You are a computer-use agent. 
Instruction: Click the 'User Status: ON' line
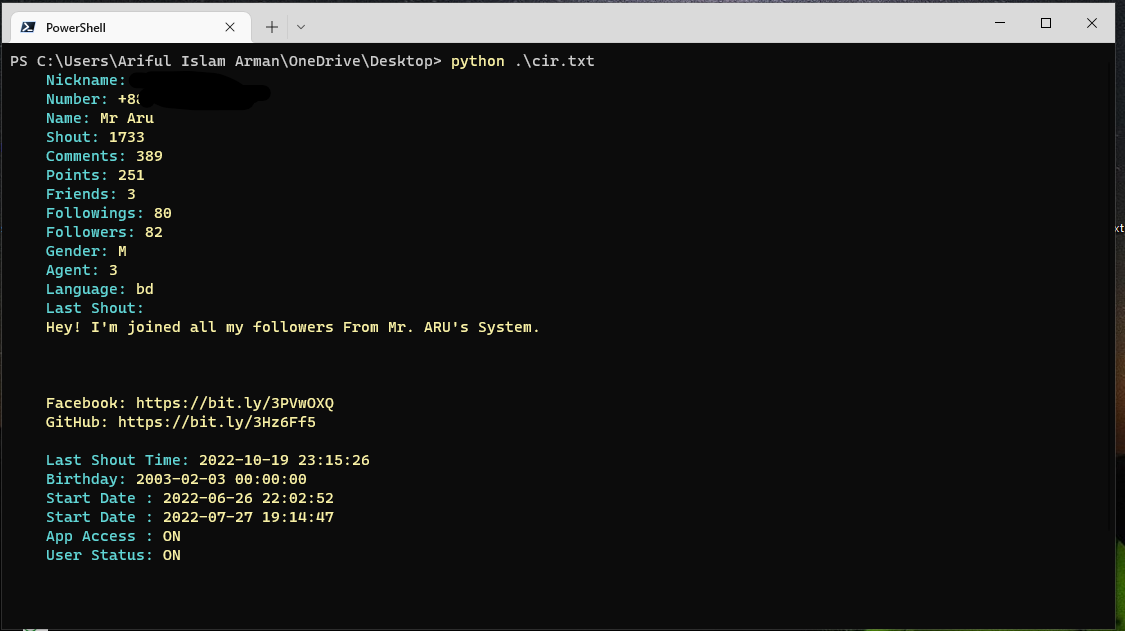[113, 556]
